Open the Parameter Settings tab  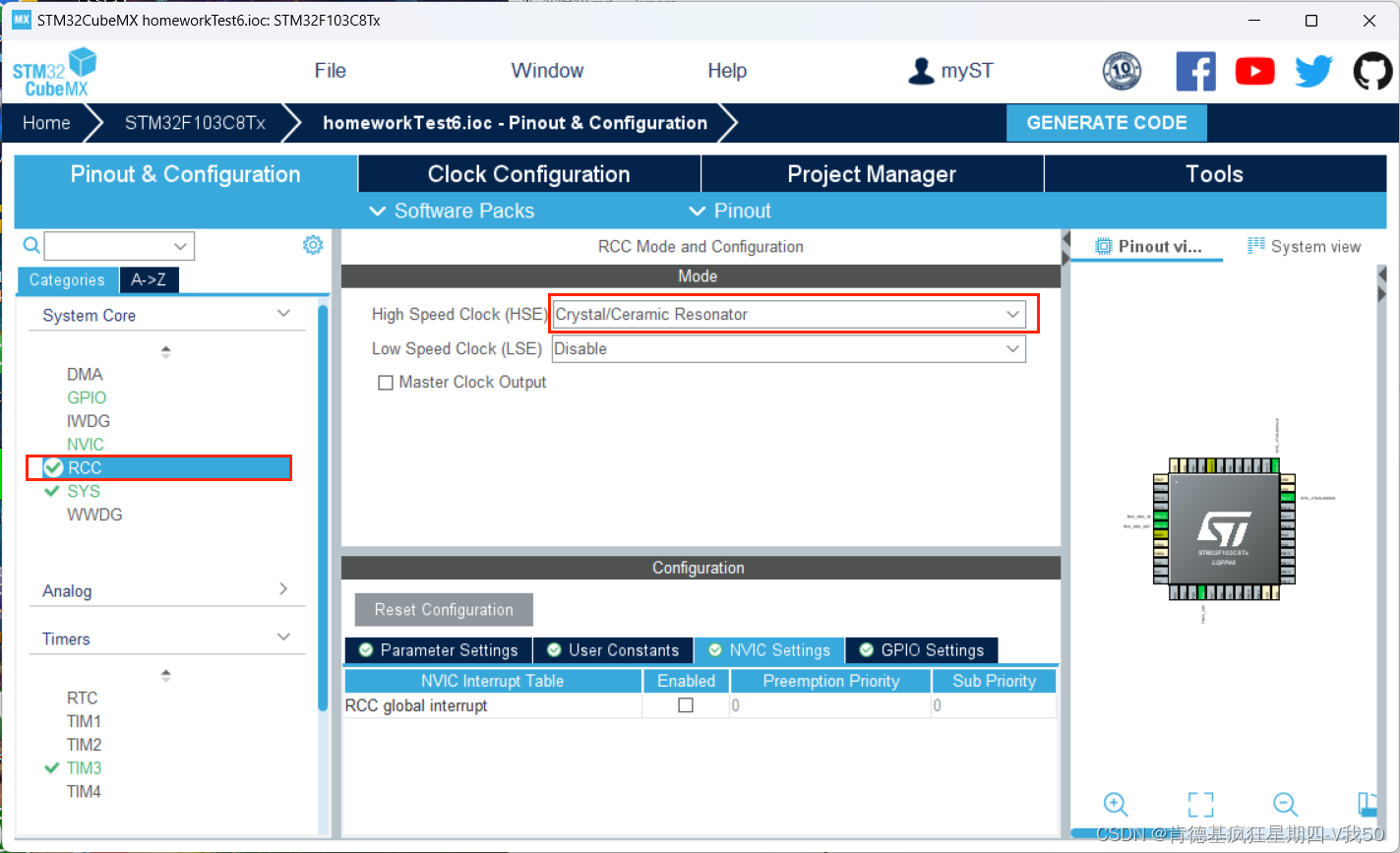[438, 650]
